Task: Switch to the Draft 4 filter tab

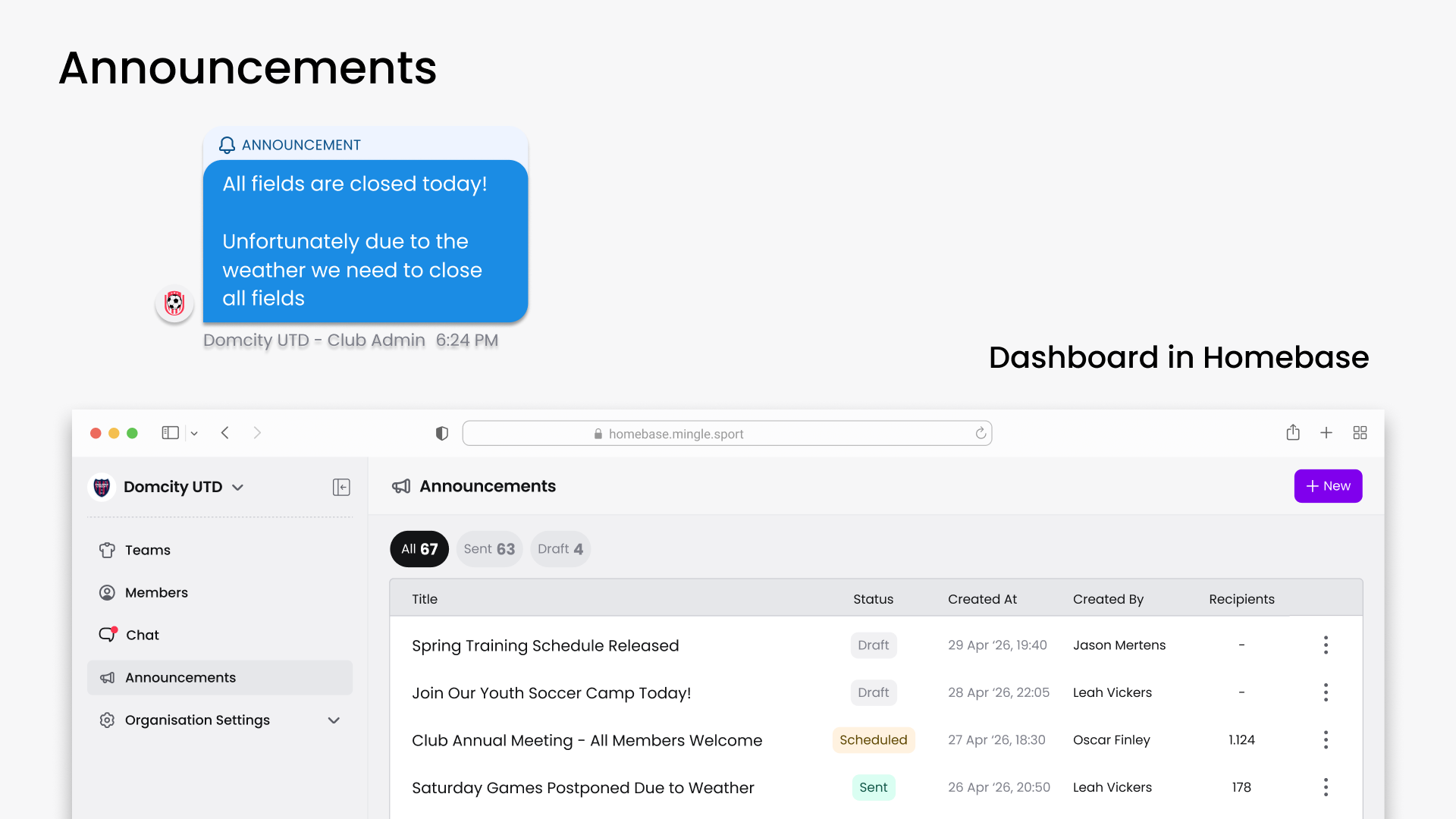Action: tap(560, 549)
